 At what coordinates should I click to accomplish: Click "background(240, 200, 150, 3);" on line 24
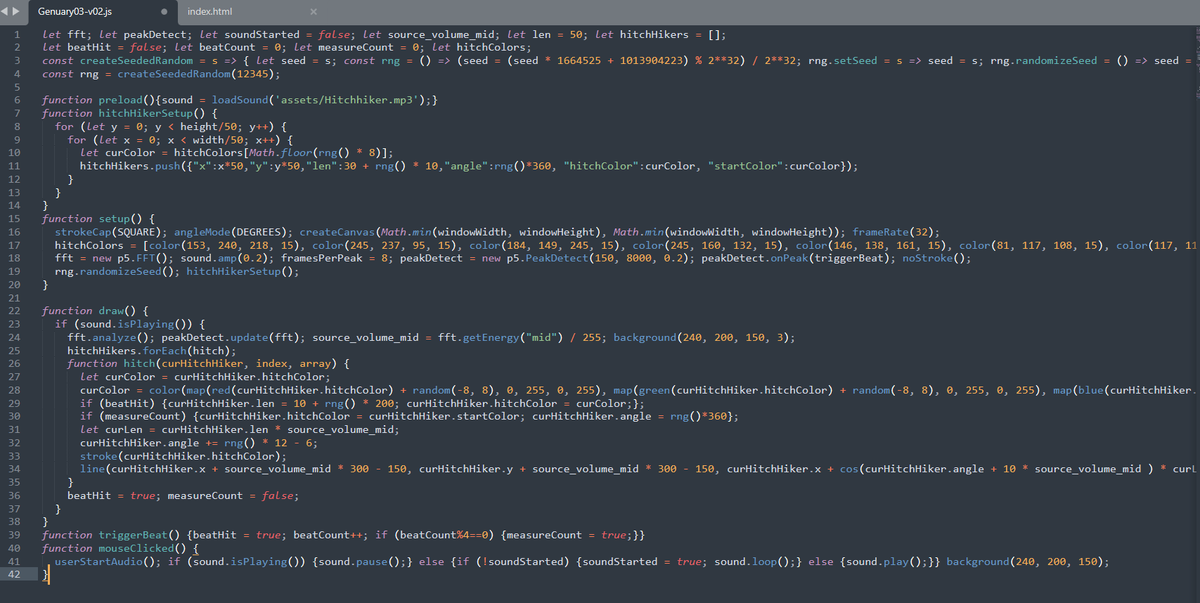(705, 337)
